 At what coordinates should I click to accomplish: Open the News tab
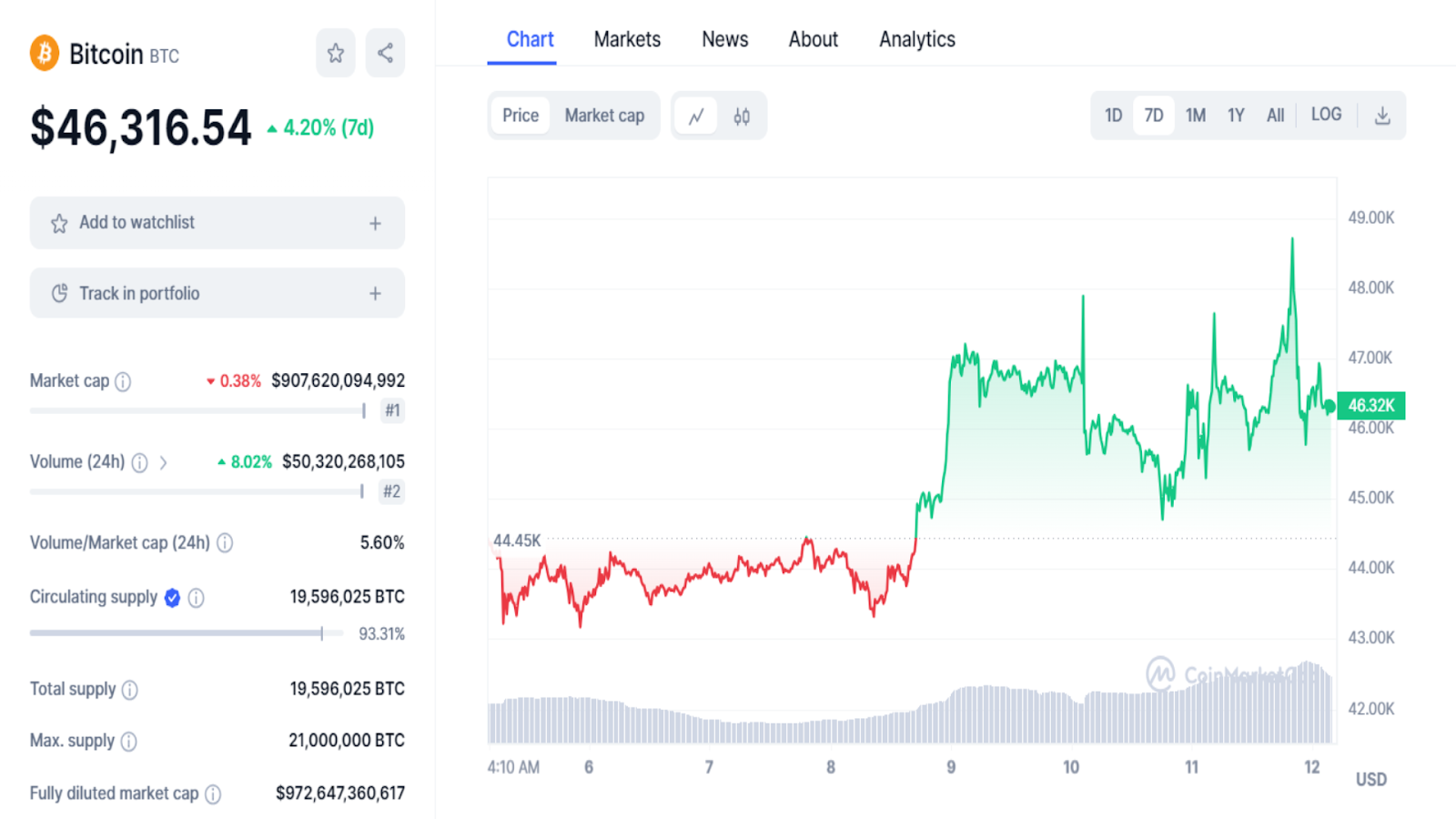(724, 39)
